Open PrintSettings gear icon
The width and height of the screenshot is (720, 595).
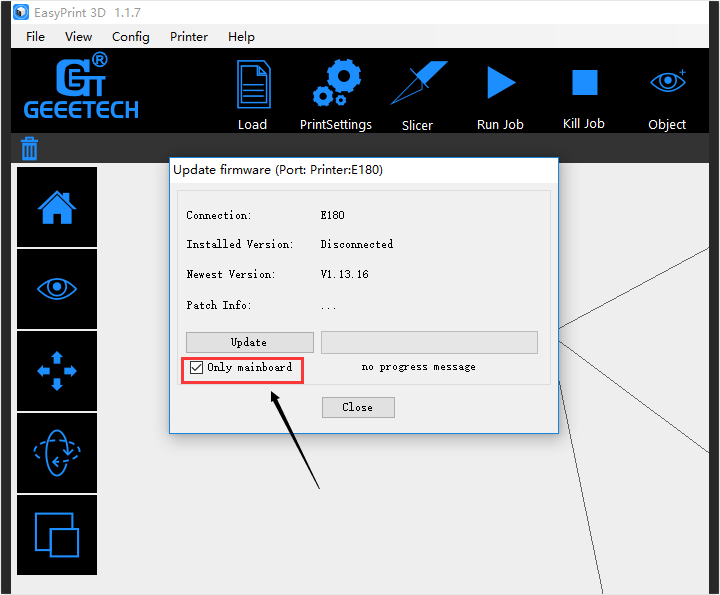tap(337, 83)
